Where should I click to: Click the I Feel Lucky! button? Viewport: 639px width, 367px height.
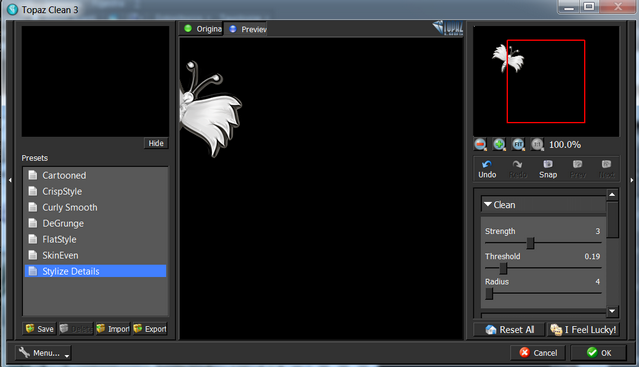coord(583,330)
